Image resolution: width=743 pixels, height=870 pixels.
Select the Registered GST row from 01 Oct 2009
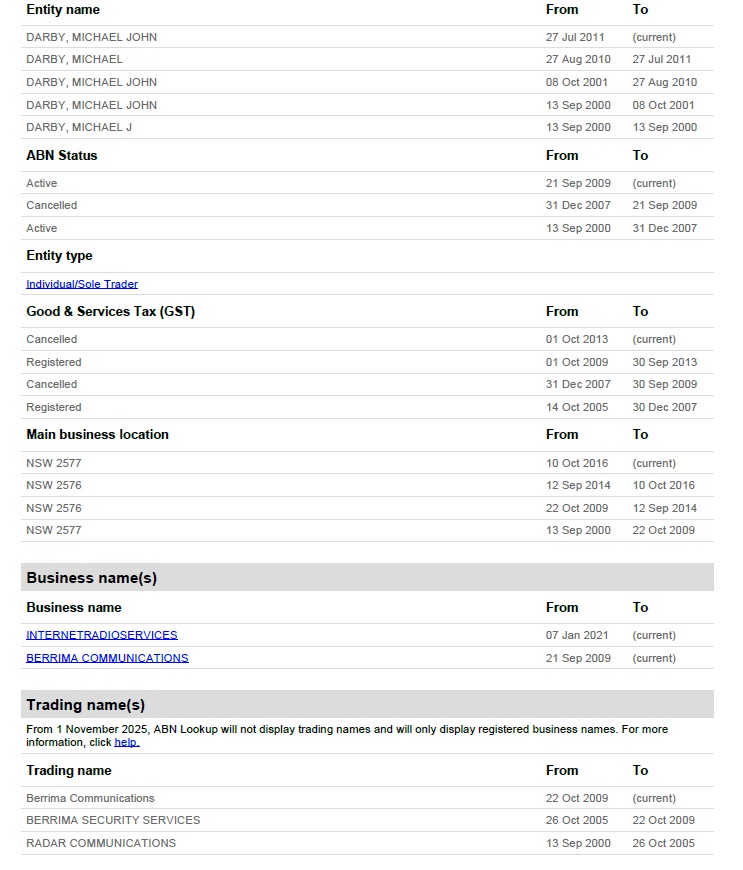click(367, 362)
